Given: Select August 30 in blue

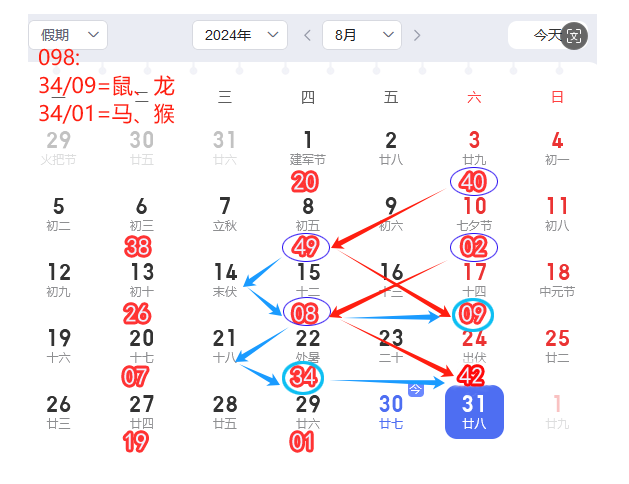Looking at the screenshot, I should [391, 411].
